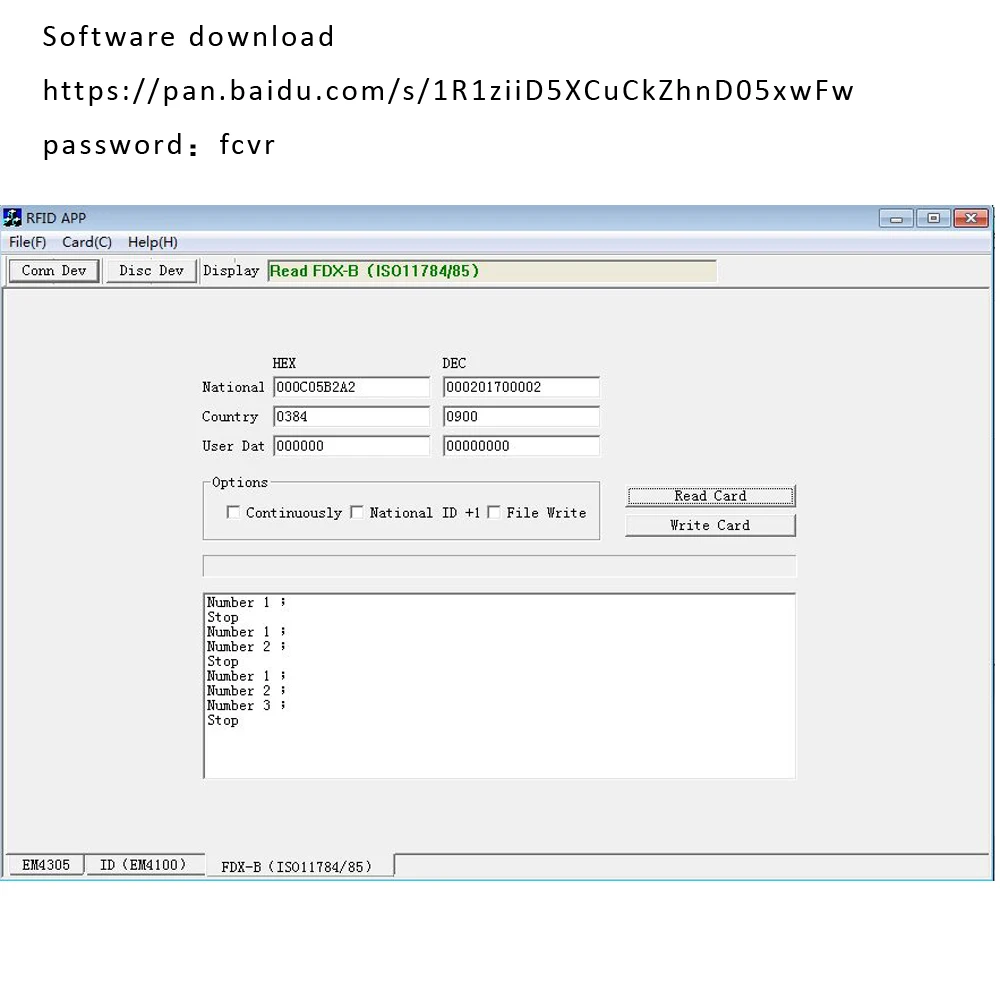Screen dimensions: 1000x1000
Task: Focus the Country HEX field
Action: (351, 416)
